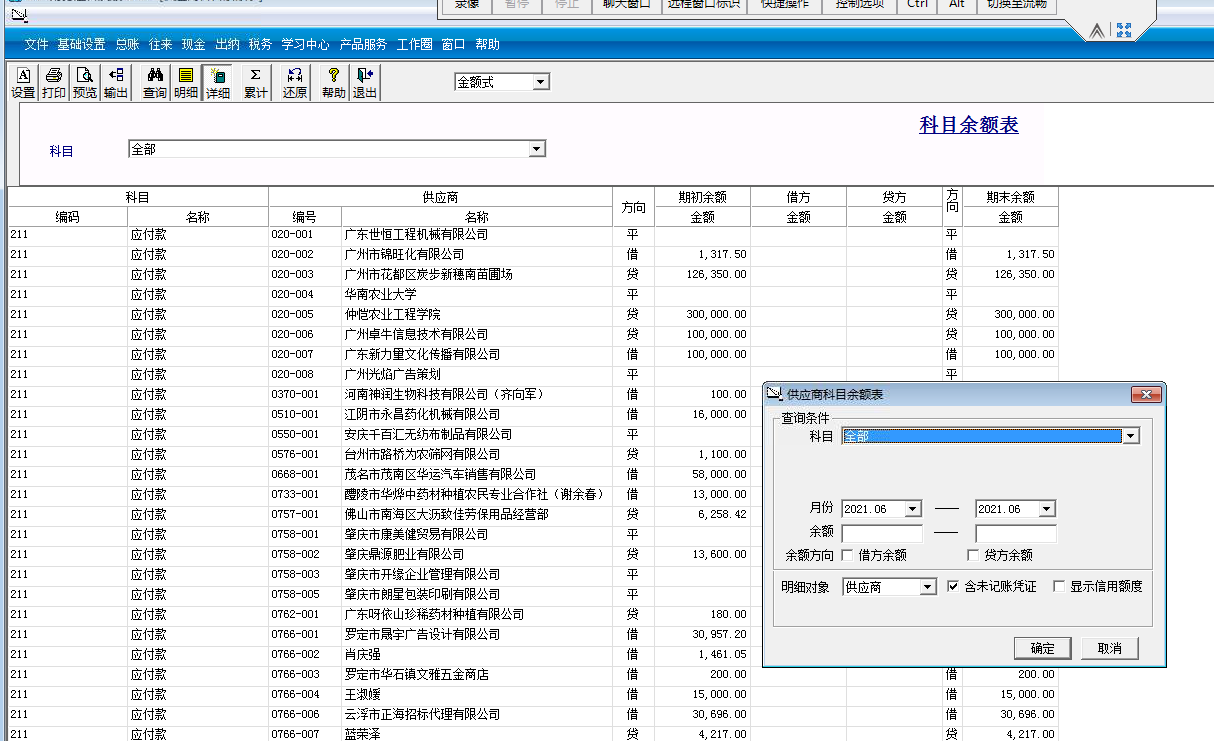Click the minimum 余额 input field
The height and width of the screenshot is (741, 1214).
(x=882, y=533)
